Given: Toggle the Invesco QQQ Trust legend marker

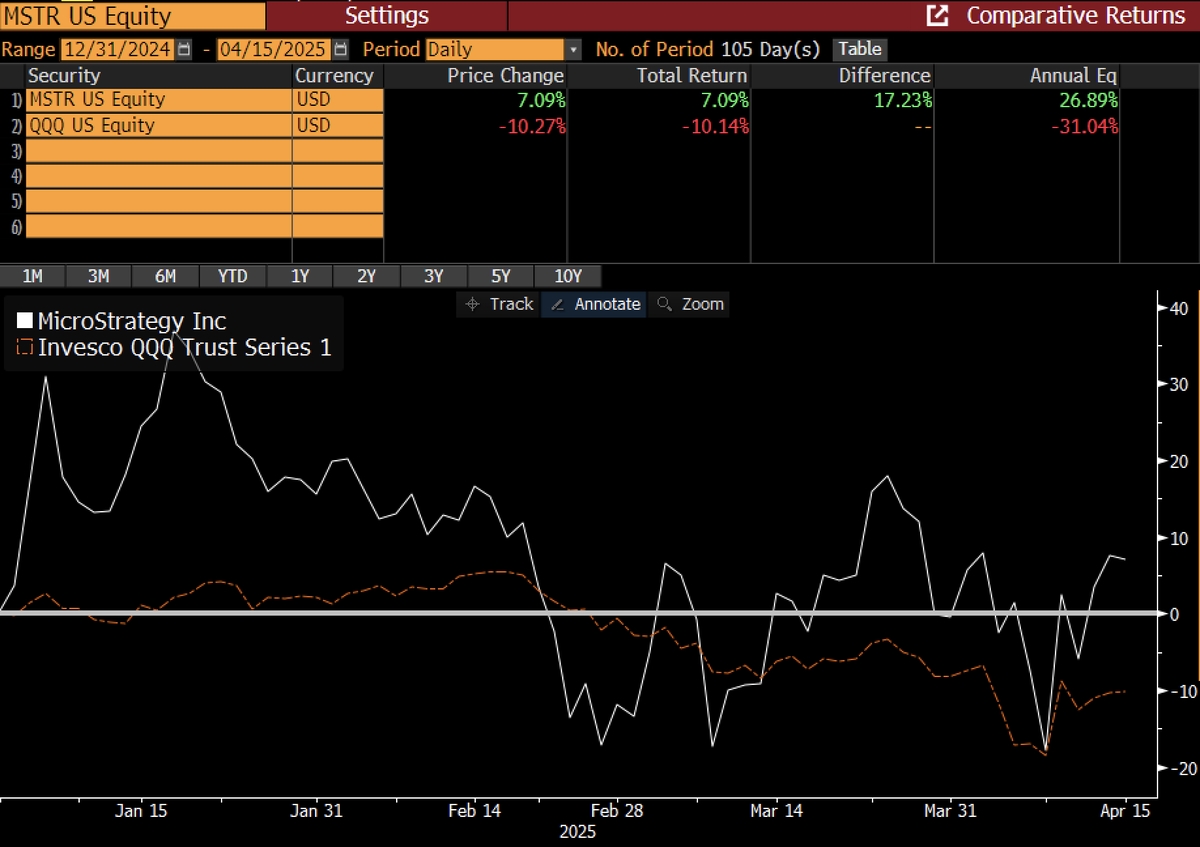Looking at the screenshot, I should coord(24,348).
